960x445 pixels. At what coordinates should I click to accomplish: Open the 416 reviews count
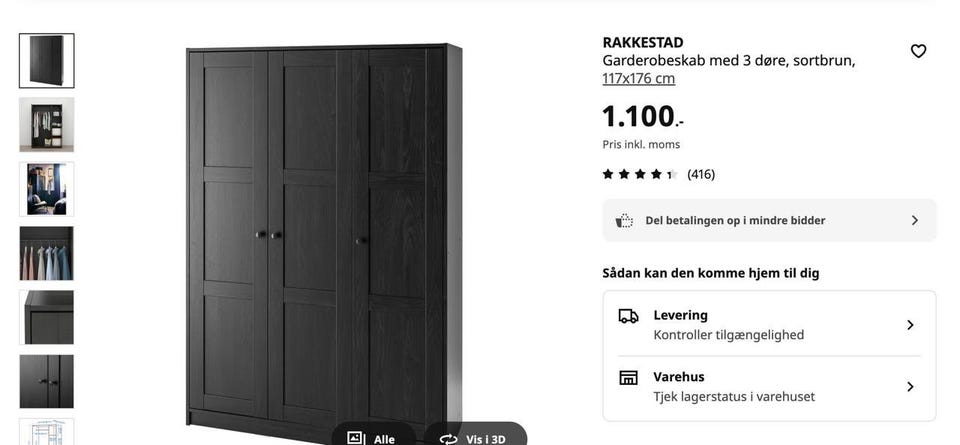tap(701, 174)
